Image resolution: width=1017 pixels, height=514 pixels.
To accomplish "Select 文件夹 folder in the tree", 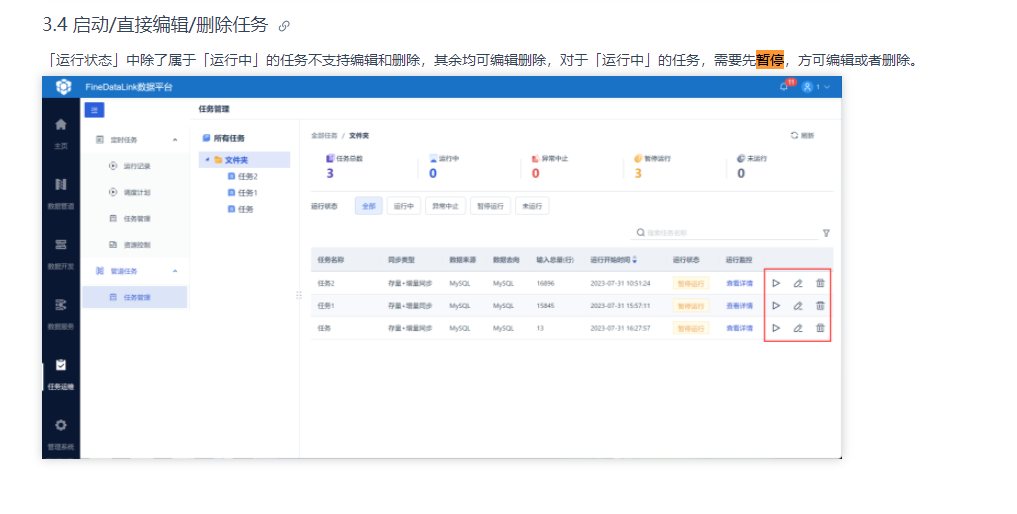I will click(x=236, y=160).
